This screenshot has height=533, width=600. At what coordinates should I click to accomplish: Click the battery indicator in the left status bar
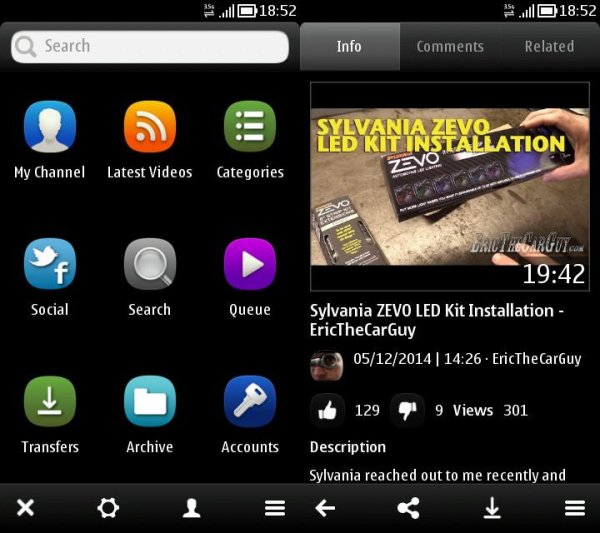tap(247, 11)
